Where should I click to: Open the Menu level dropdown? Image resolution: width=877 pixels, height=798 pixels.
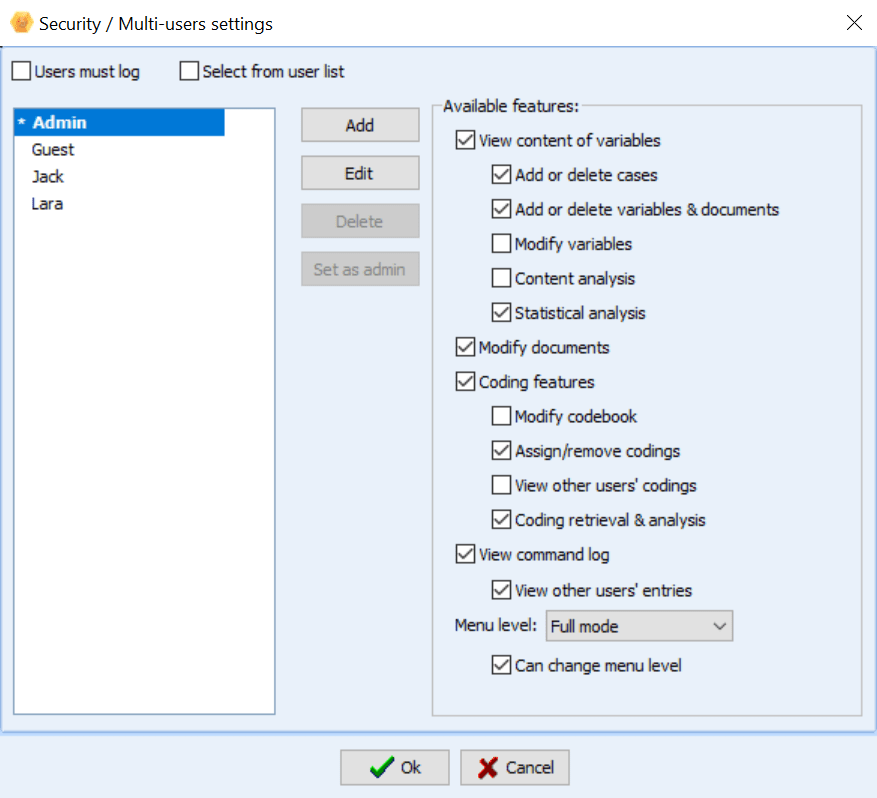[639, 626]
